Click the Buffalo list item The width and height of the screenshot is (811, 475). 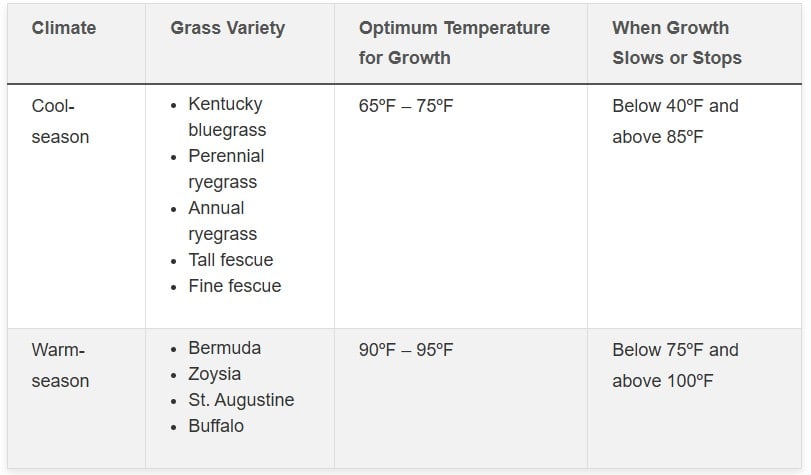point(216,426)
